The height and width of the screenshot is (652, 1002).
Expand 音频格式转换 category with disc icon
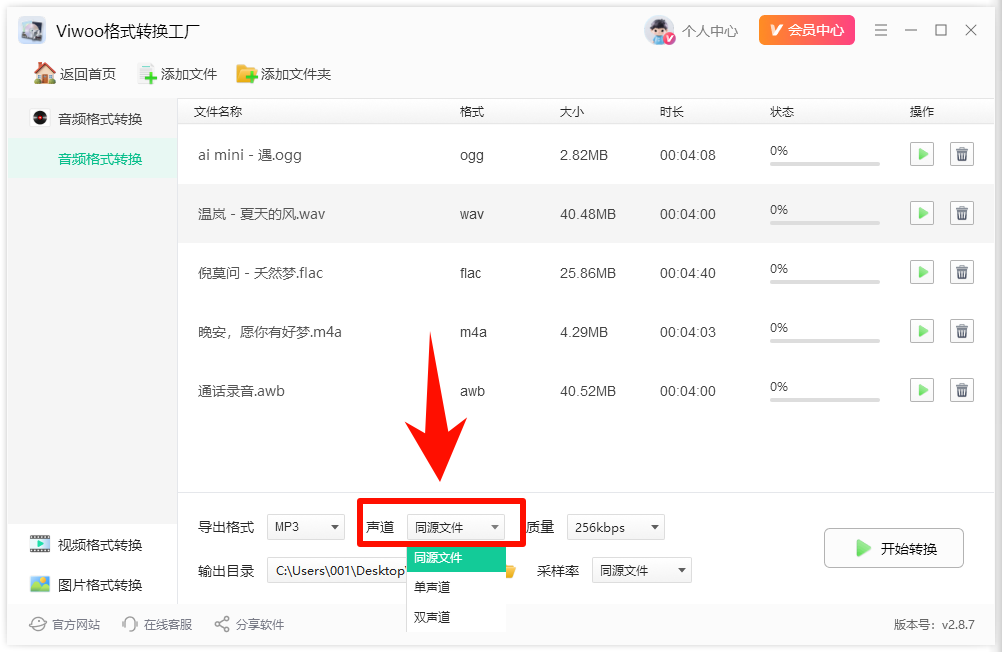(x=92, y=118)
